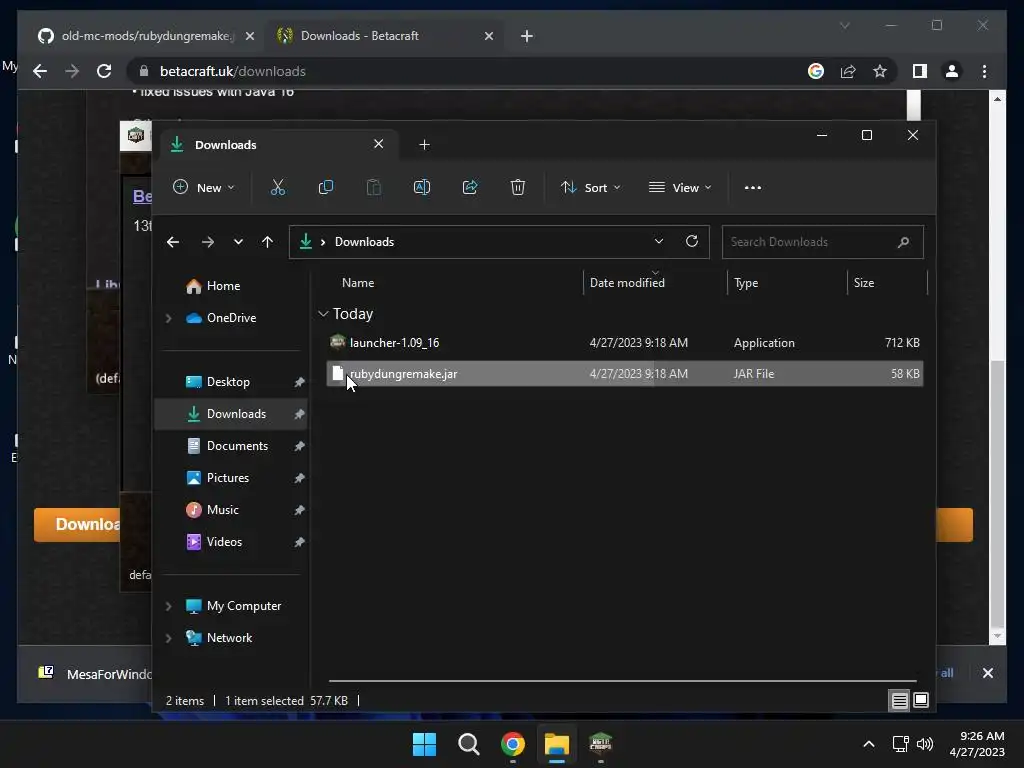The image size is (1024, 768).
Task: Switch to large thumbnails view icon
Action: [921, 701]
